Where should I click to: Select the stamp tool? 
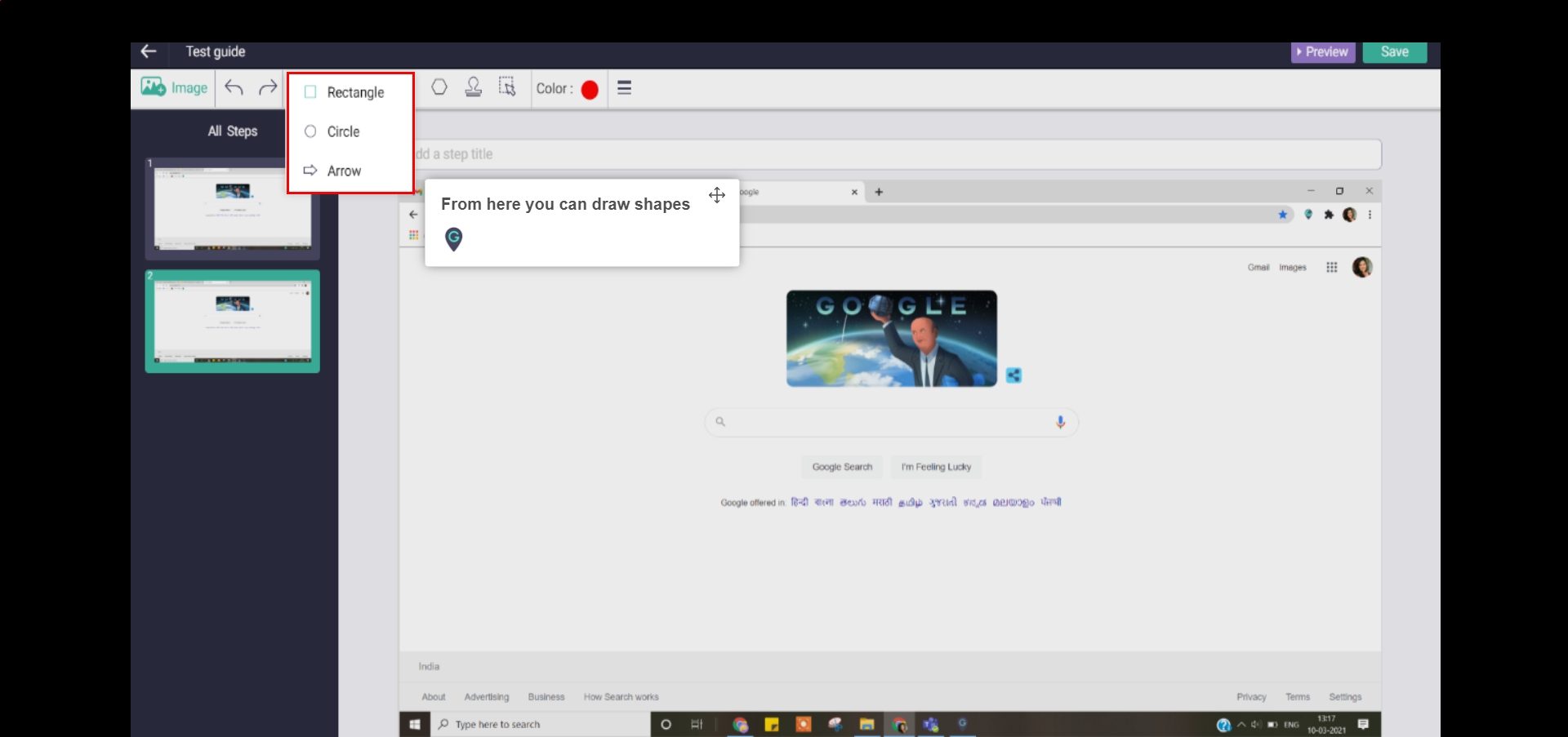473,87
